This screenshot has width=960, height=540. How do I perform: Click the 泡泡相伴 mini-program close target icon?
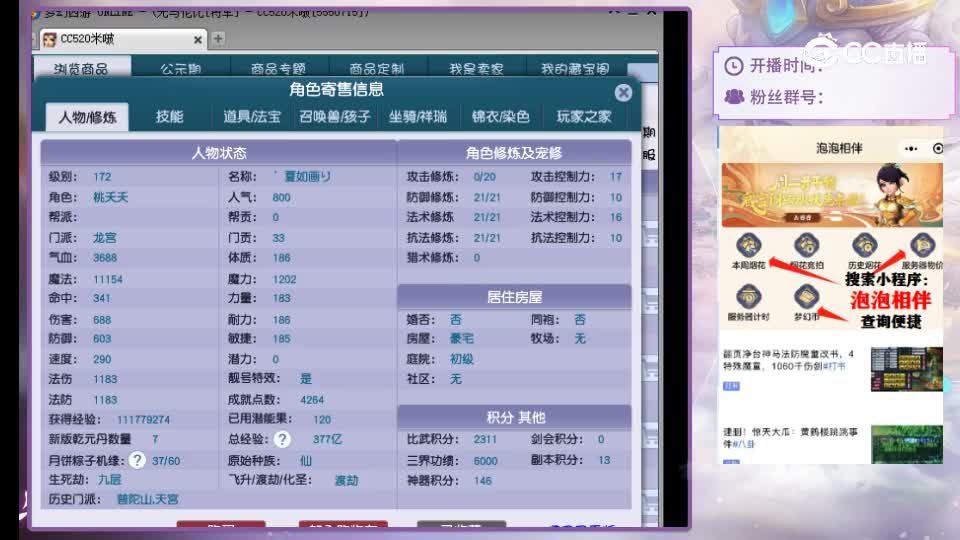[x=937, y=149]
